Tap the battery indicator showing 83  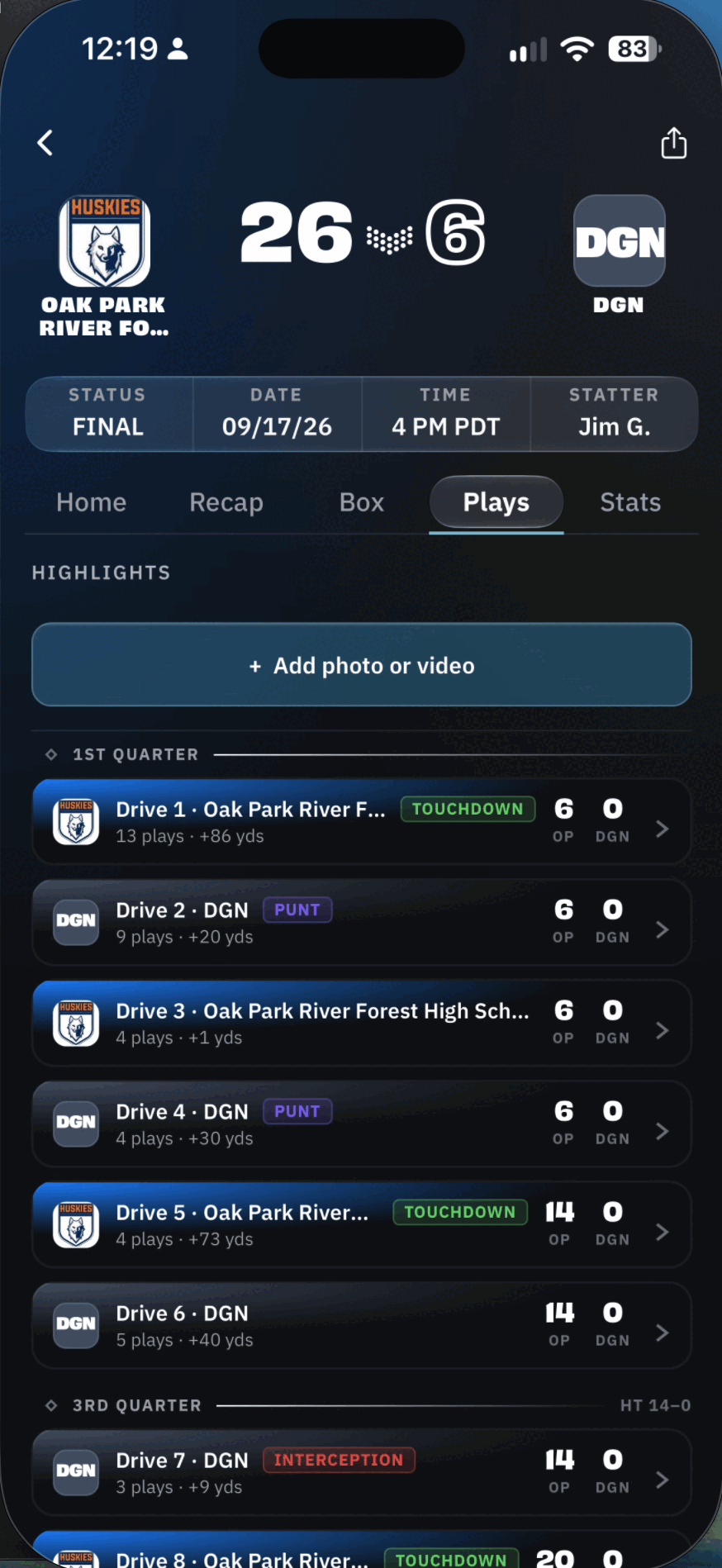(634, 50)
